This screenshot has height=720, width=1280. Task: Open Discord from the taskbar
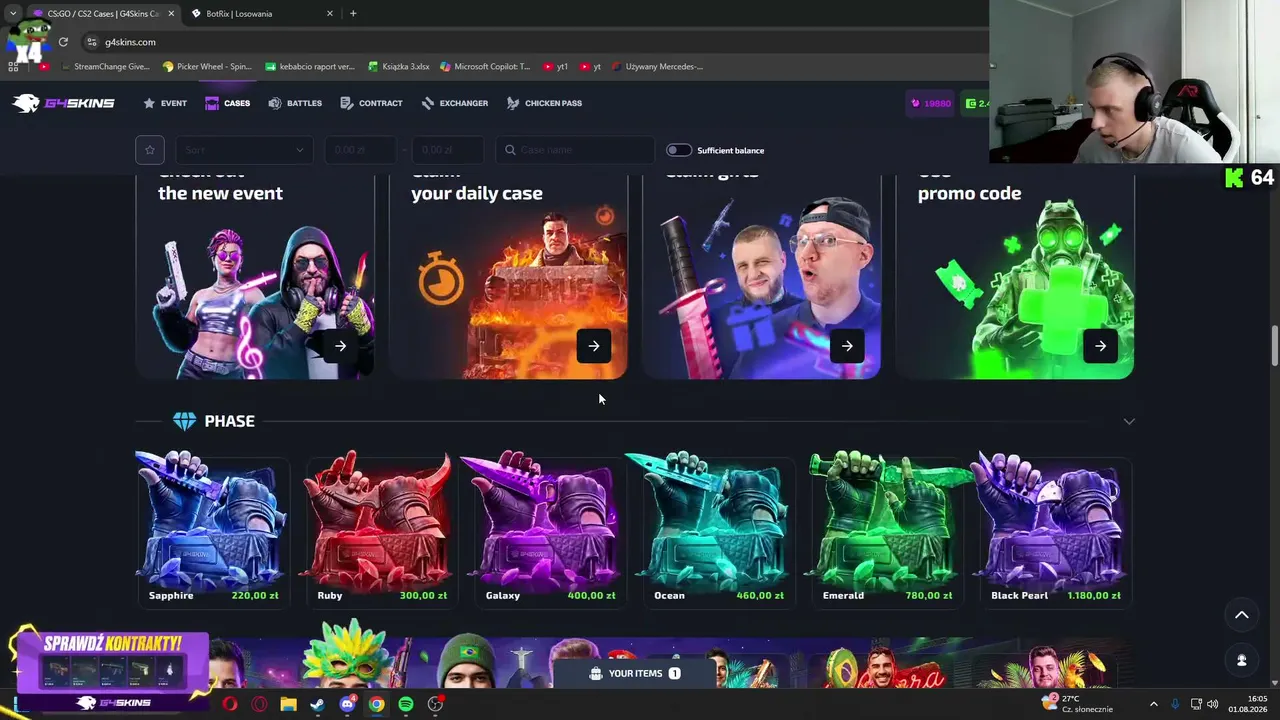[x=347, y=704]
